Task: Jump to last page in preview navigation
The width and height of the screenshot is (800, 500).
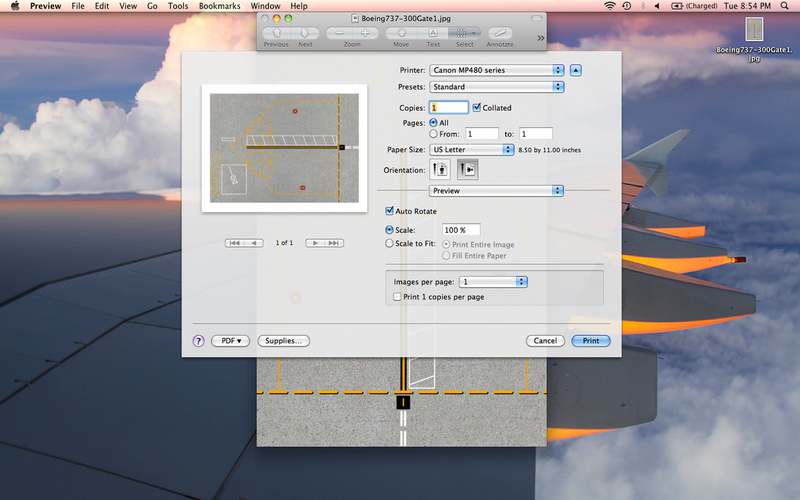Action: coord(333,243)
